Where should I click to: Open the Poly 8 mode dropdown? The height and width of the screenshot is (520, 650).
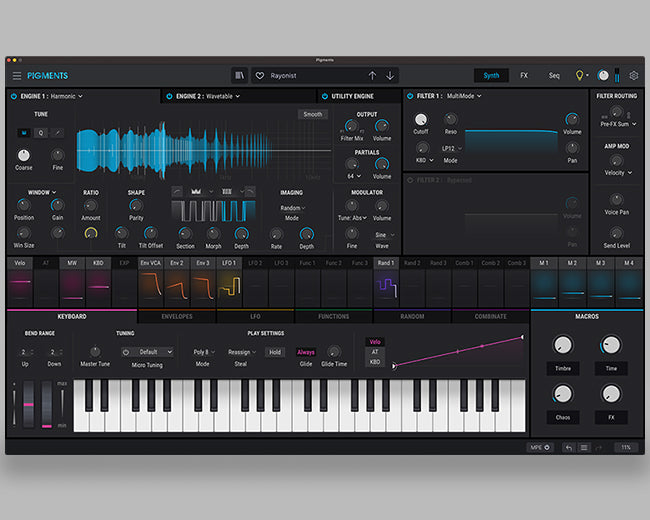point(204,352)
